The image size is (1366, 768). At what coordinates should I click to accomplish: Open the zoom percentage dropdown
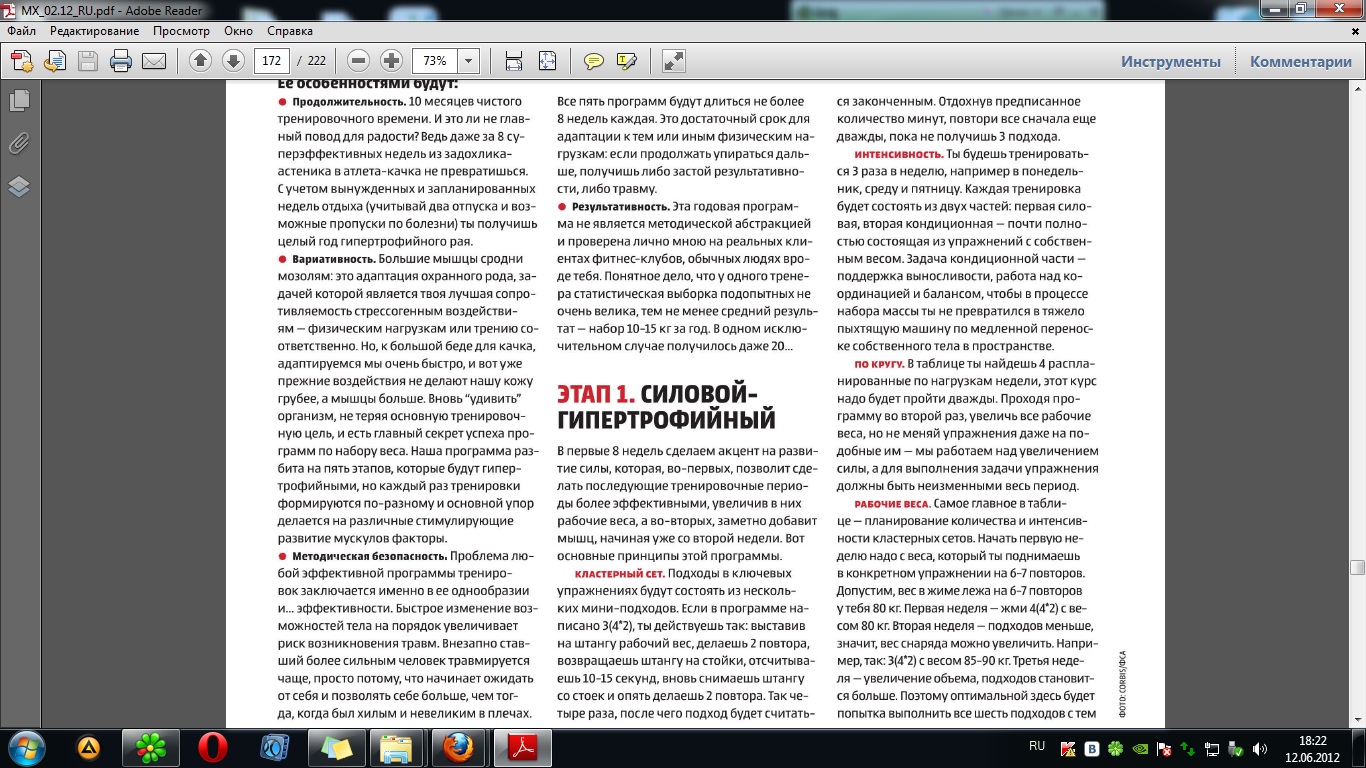coord(469,61)
